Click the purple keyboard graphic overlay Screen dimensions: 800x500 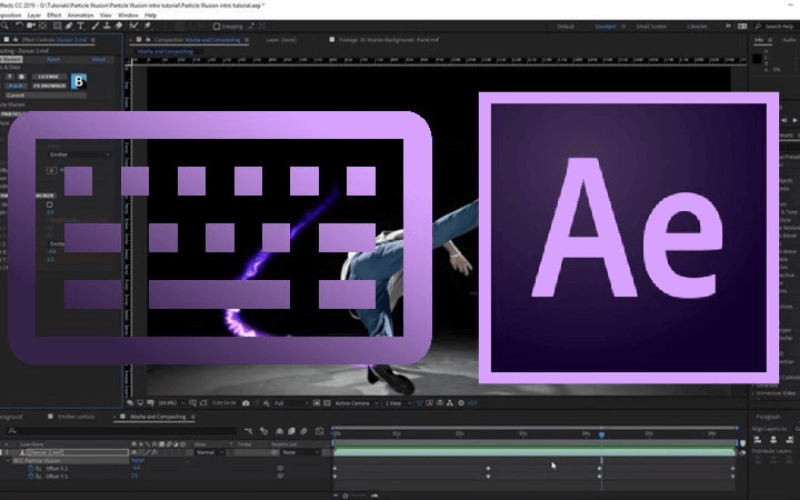220,238
